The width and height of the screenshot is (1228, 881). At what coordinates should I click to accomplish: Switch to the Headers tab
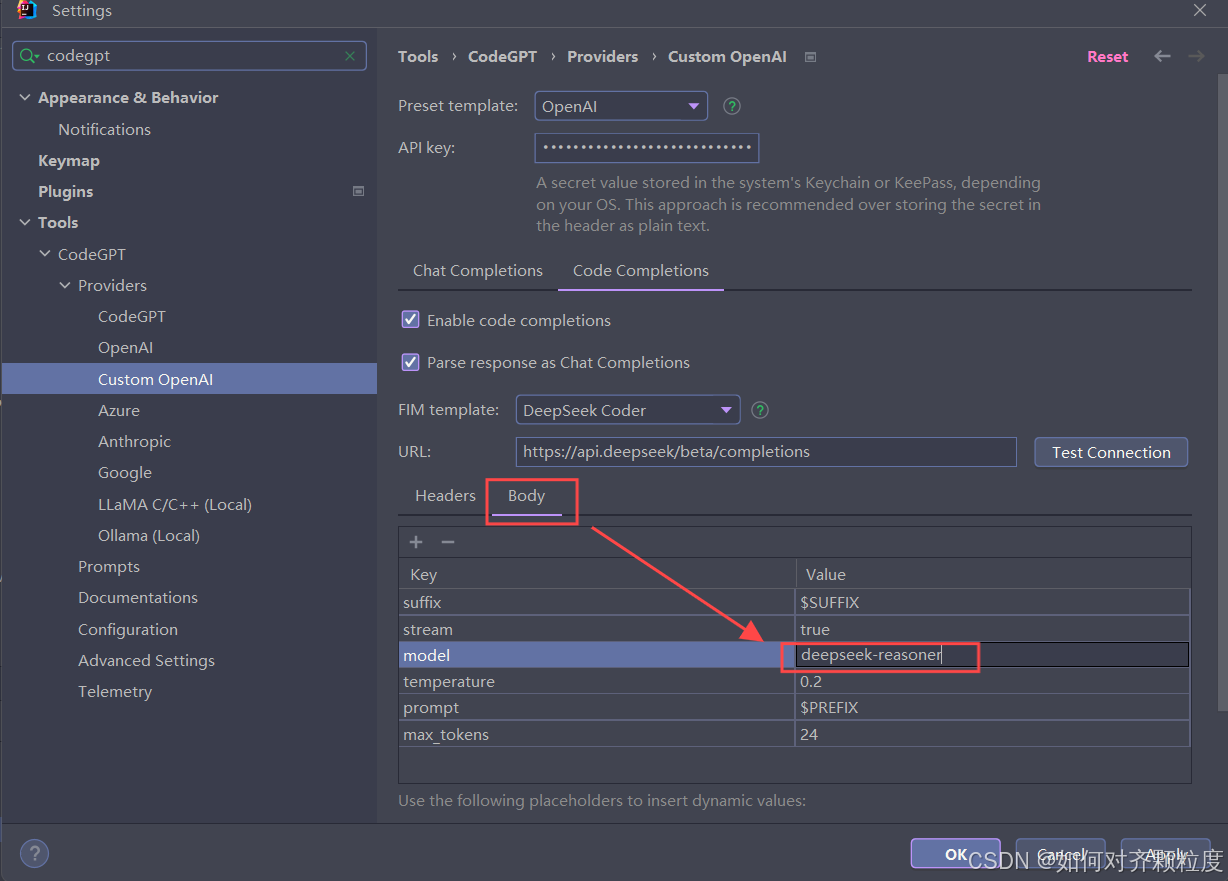pos(446,496)
